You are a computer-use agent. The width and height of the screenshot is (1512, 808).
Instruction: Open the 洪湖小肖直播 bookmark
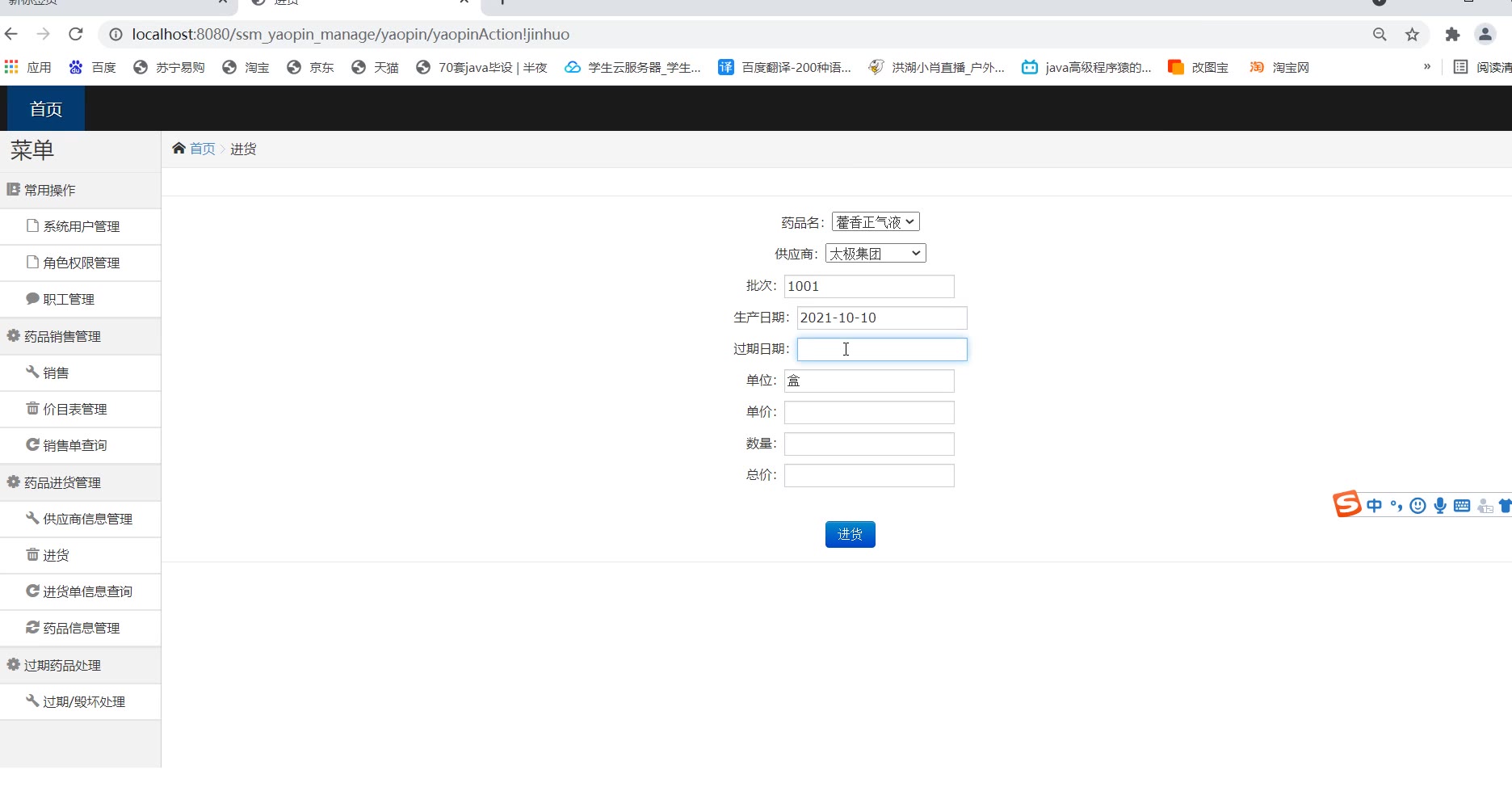[x=936, y=67]
